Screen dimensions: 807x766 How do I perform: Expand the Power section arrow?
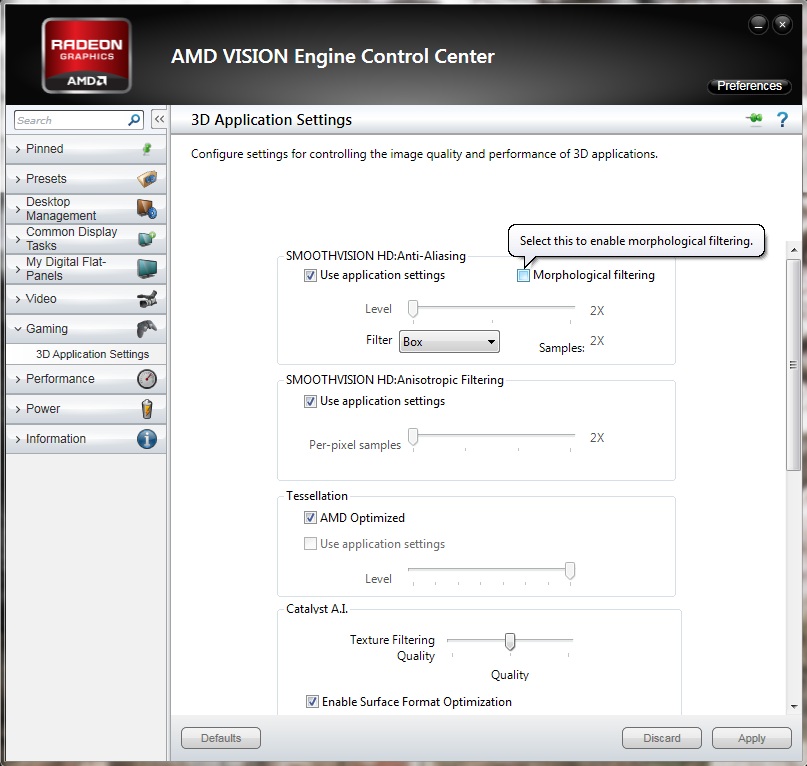[x=18, y=409]
